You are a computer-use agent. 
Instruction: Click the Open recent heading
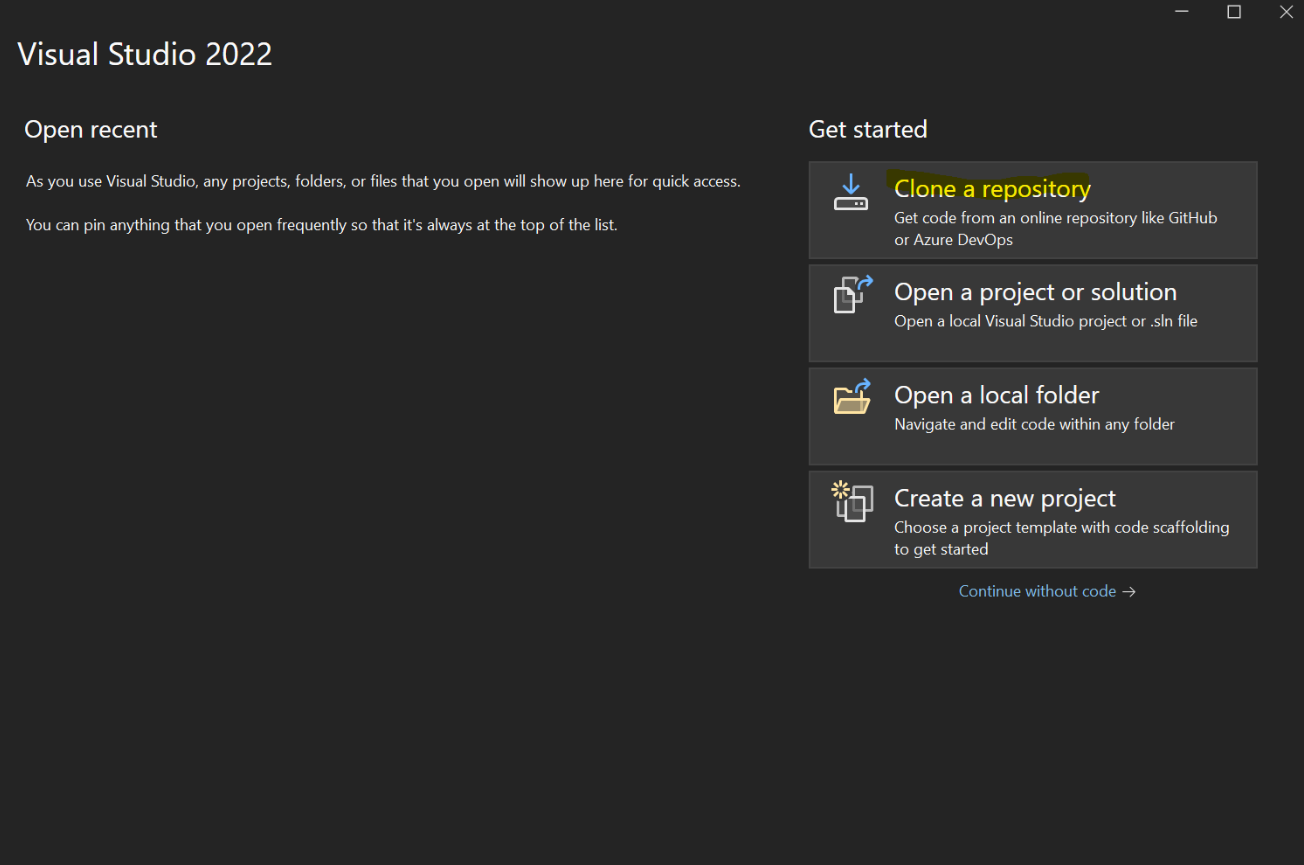point(91,129)
